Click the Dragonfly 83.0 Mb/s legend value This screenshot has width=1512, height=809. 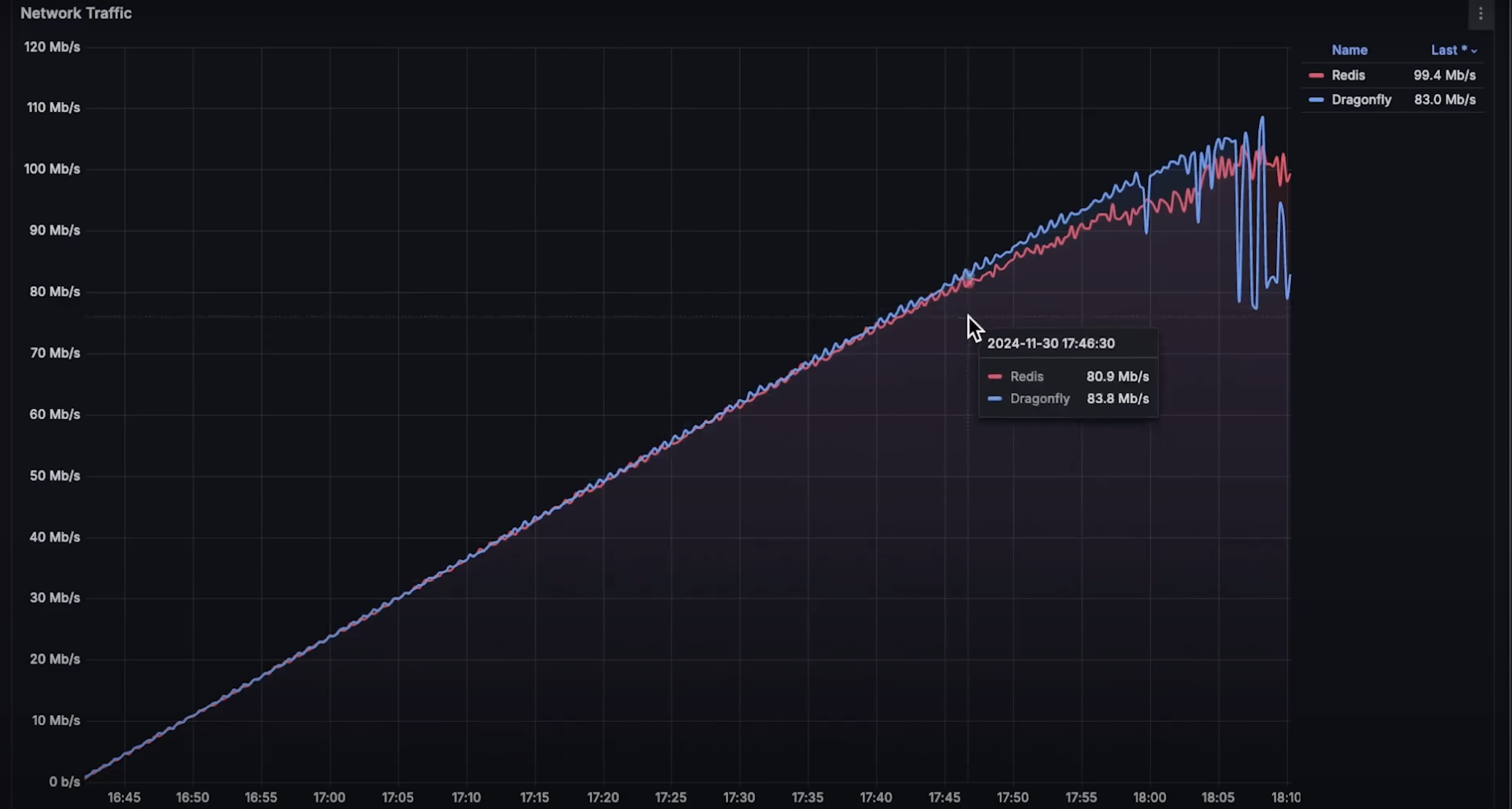click(x=1444, y=100)
